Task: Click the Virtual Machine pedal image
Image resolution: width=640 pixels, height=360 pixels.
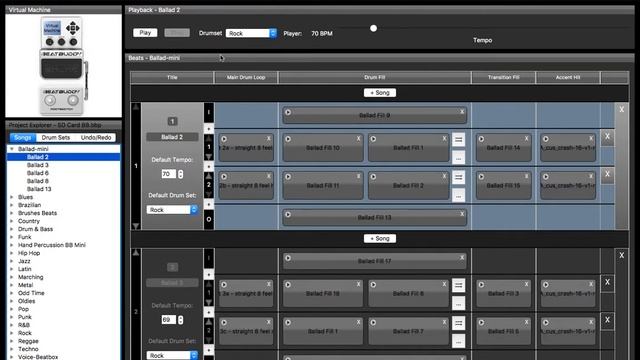Action: pyautogui.click(x=64, y=66)
